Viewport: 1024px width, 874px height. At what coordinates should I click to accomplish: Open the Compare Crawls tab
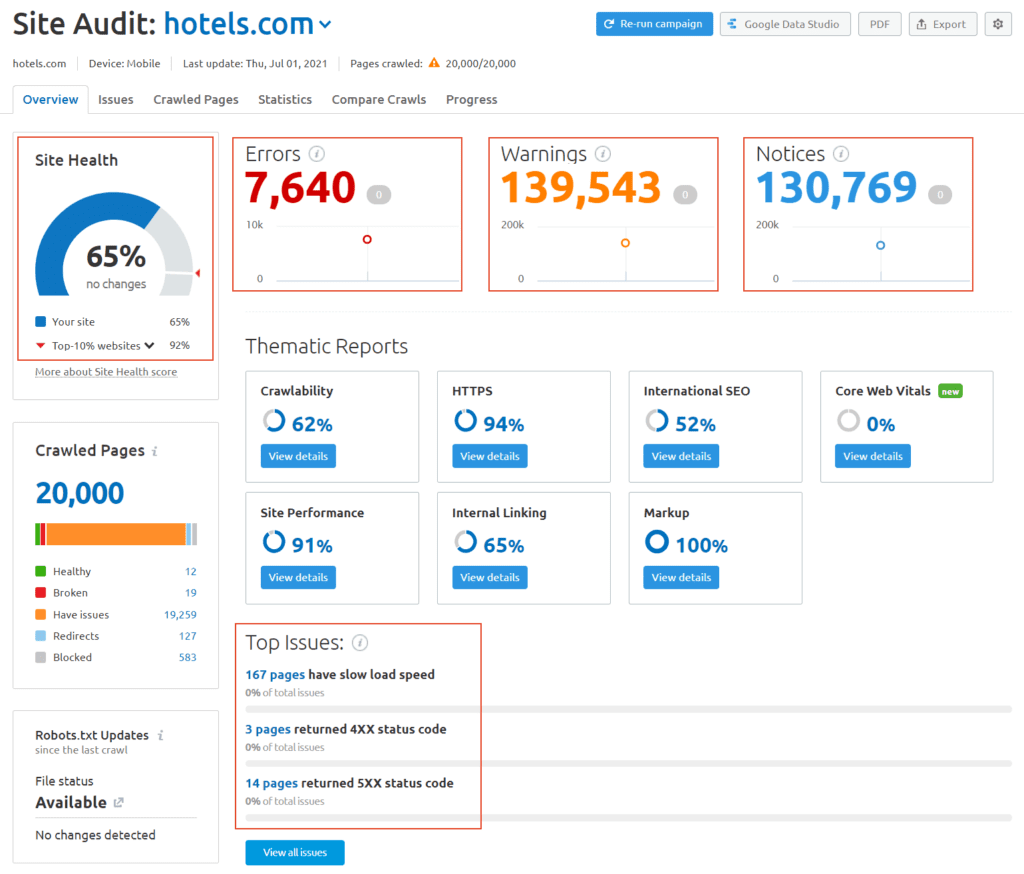(379, 99)
